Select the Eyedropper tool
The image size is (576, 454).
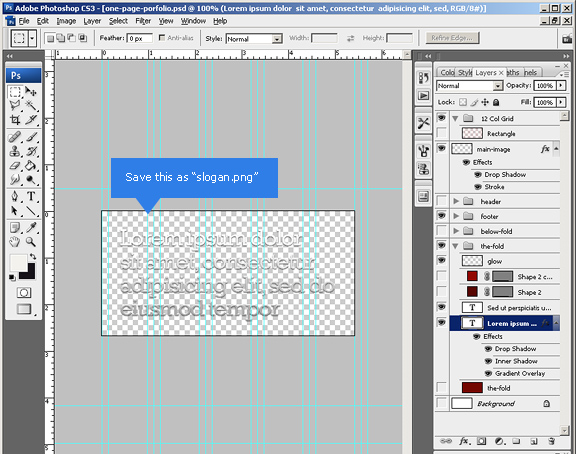tap(31, 228)
